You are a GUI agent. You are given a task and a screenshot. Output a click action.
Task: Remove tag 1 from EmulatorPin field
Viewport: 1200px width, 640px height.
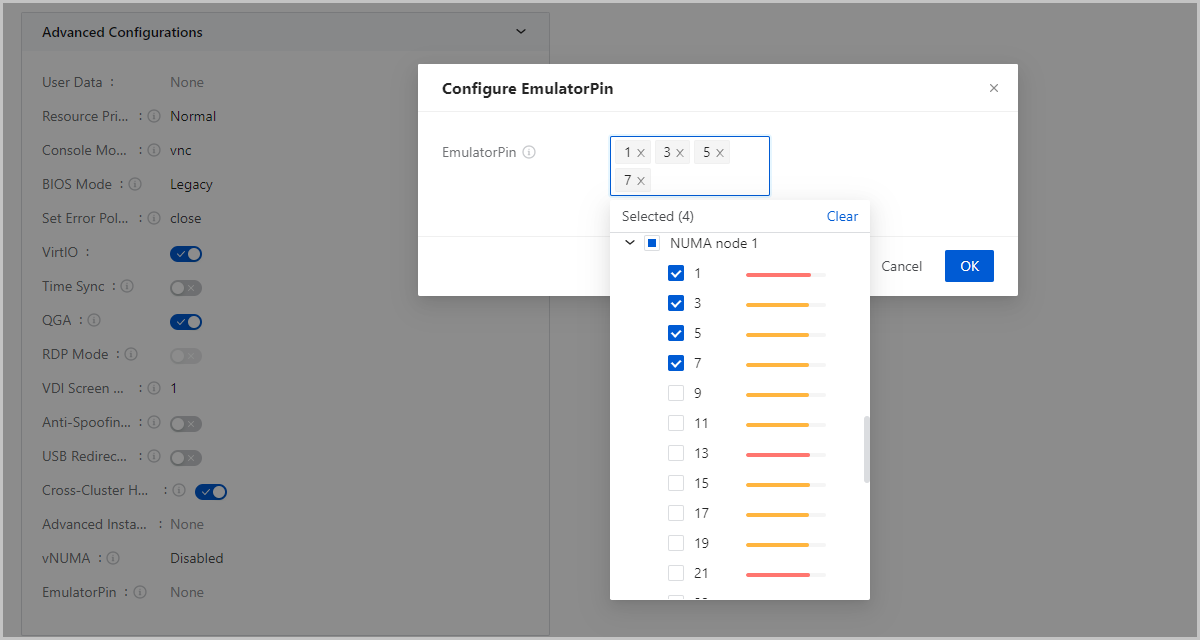point(641,153)
